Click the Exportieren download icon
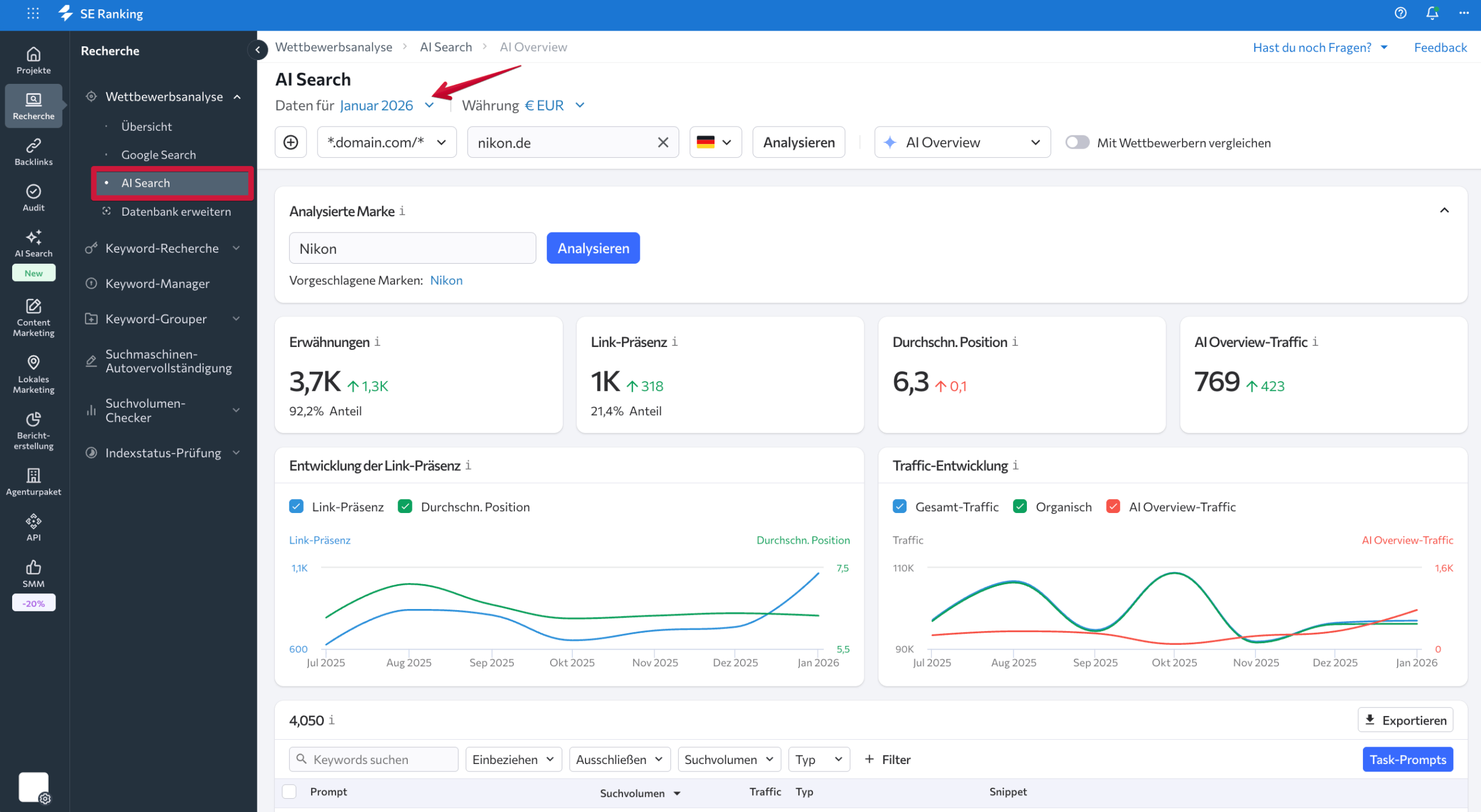The height and width of the screenshot is (812, 1481). pos(1370,720)
